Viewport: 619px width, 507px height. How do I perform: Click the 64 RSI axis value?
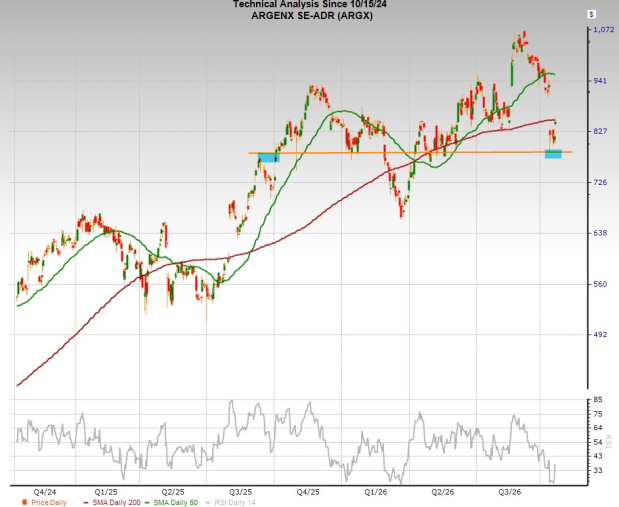[x=598, y=428]
